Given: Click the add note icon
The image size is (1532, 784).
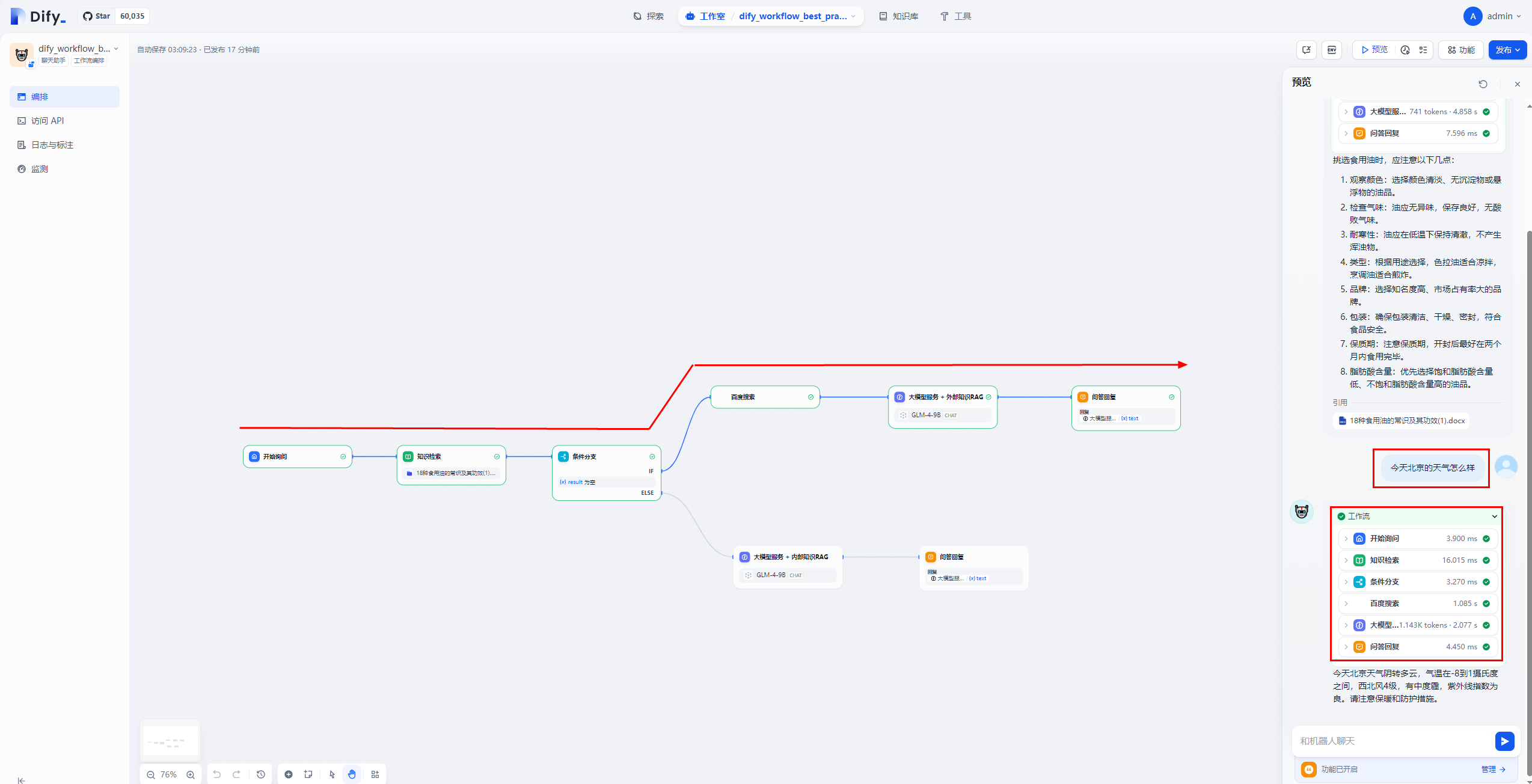Looking at the screenshot, I should (x=308, y=774).
